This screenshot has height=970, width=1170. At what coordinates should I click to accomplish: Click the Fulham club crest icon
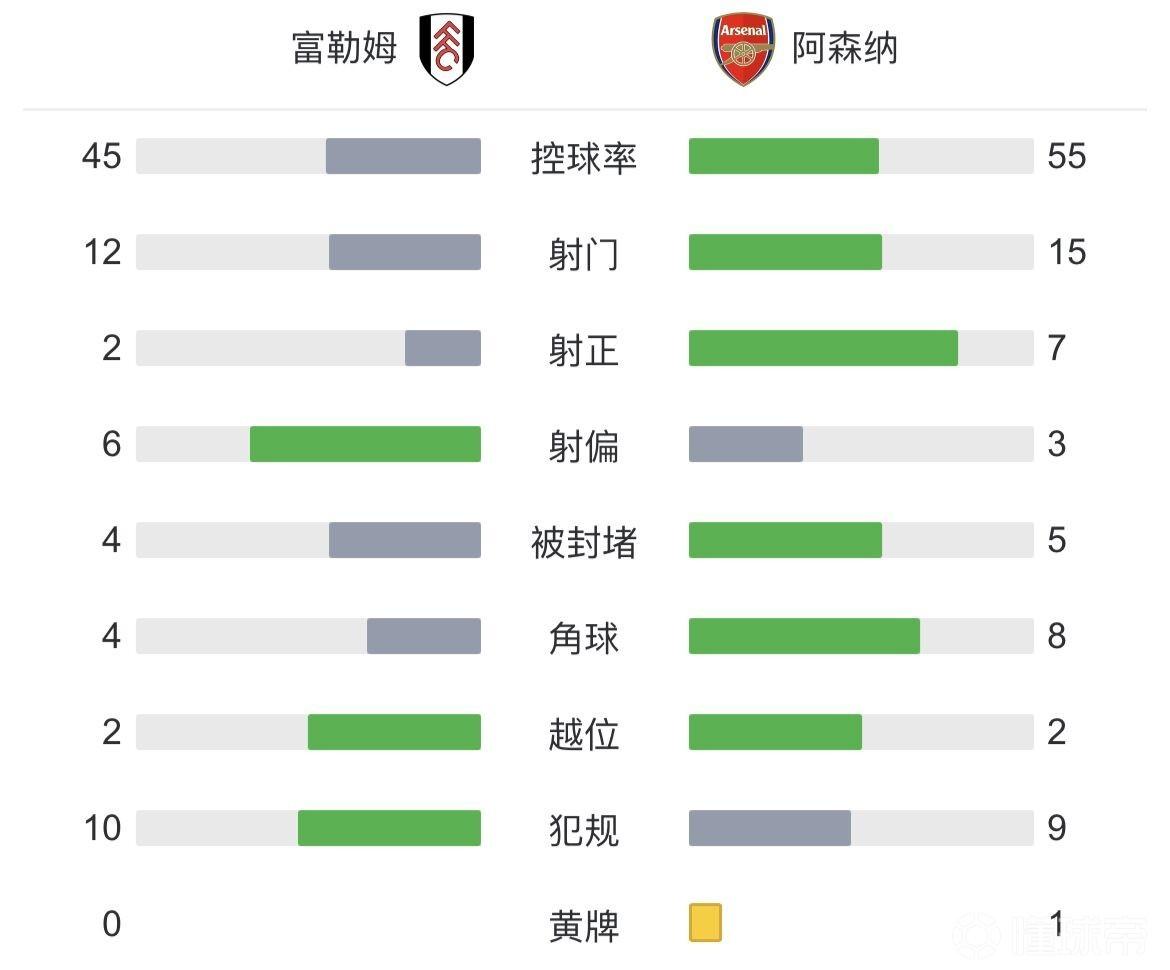pyautogui.click(x=446, y=48)
